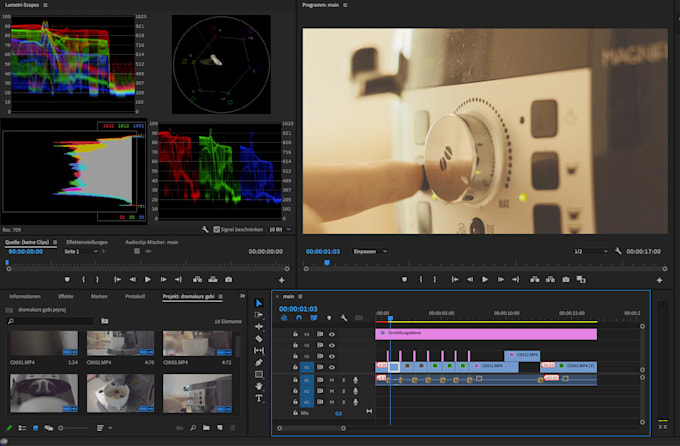Add marker in timeline header
This screenshot has width=680, height=446.
pos(329,318)
